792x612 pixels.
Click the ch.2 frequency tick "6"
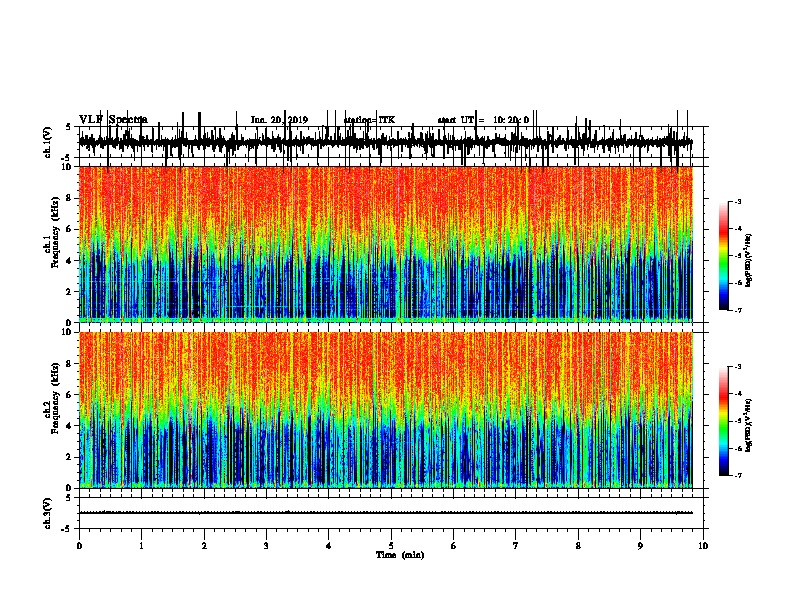pyautogui.click(x=70, y=395)
